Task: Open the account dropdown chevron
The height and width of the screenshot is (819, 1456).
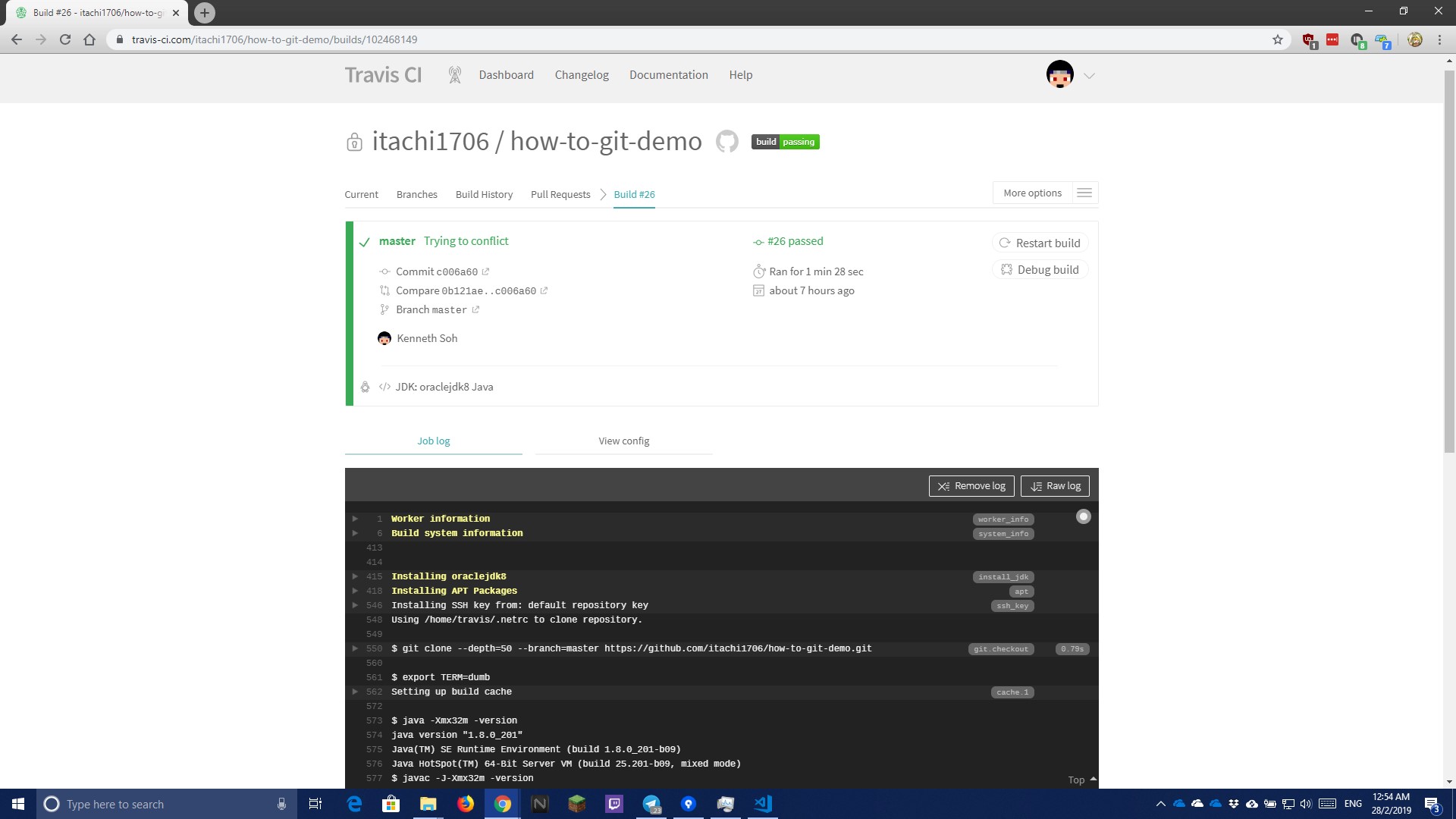Action: (1089, 76)
